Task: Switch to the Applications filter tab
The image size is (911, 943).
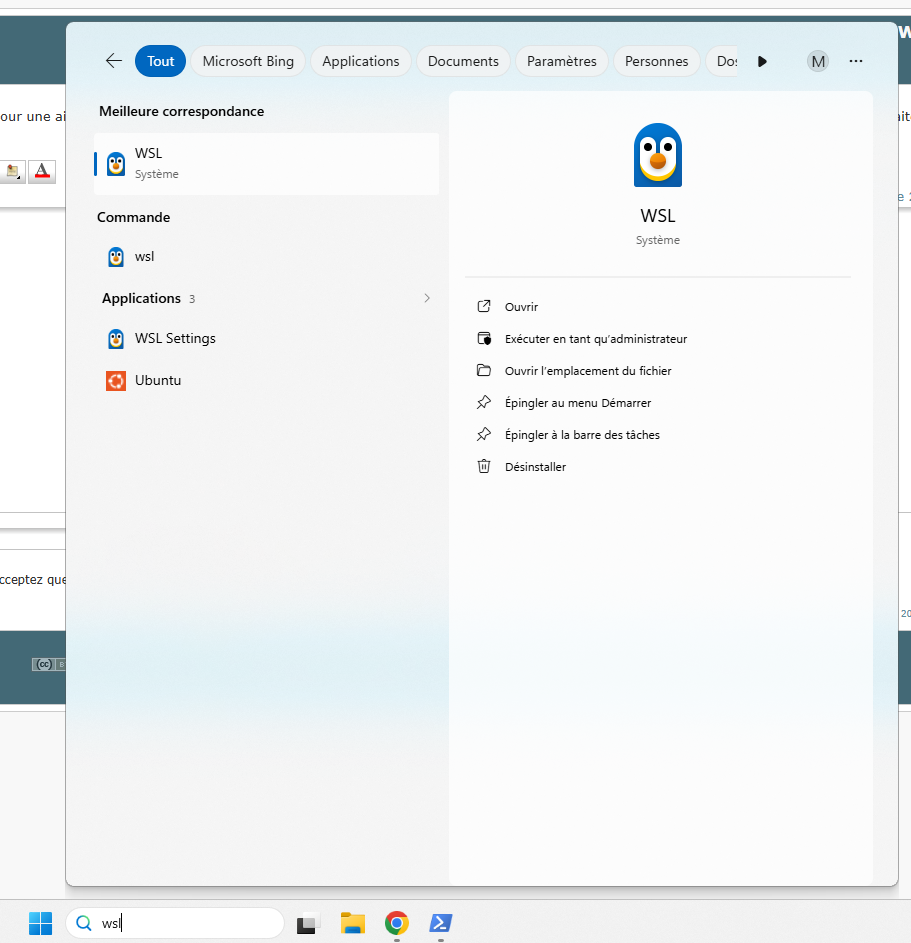Action: pos(361,61)
